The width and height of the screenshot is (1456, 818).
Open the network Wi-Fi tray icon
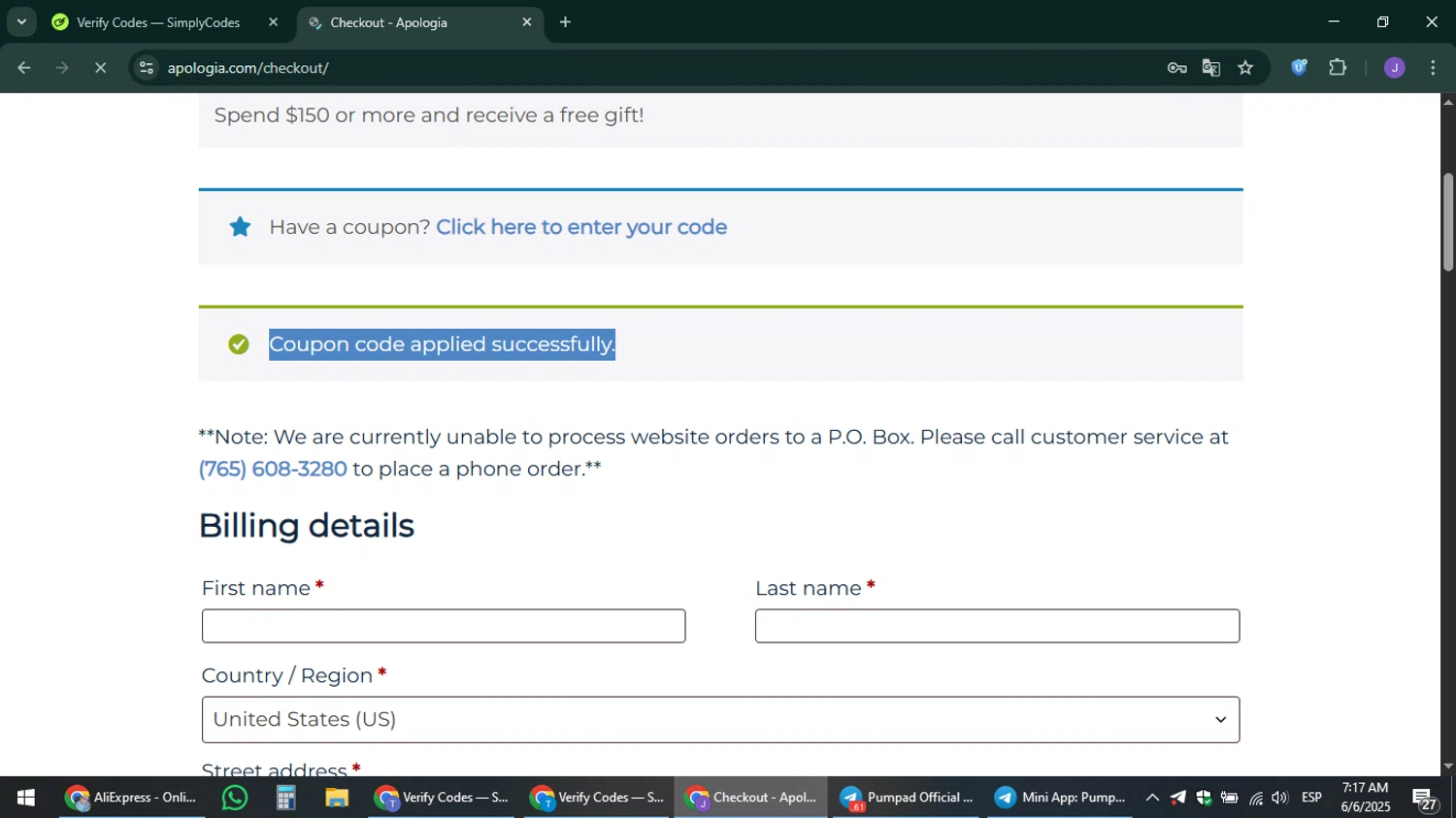coord(1256,799)
